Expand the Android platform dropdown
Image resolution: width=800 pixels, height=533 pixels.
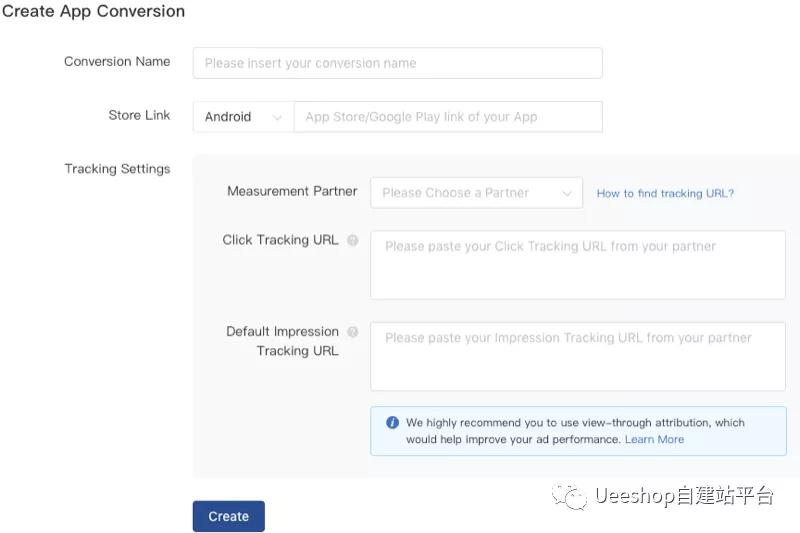(x=243, y=117)
